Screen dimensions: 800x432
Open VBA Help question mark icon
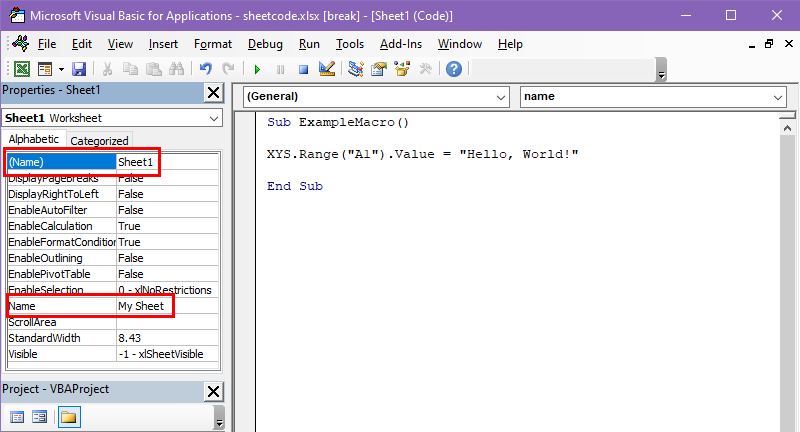tap(454, 69)
